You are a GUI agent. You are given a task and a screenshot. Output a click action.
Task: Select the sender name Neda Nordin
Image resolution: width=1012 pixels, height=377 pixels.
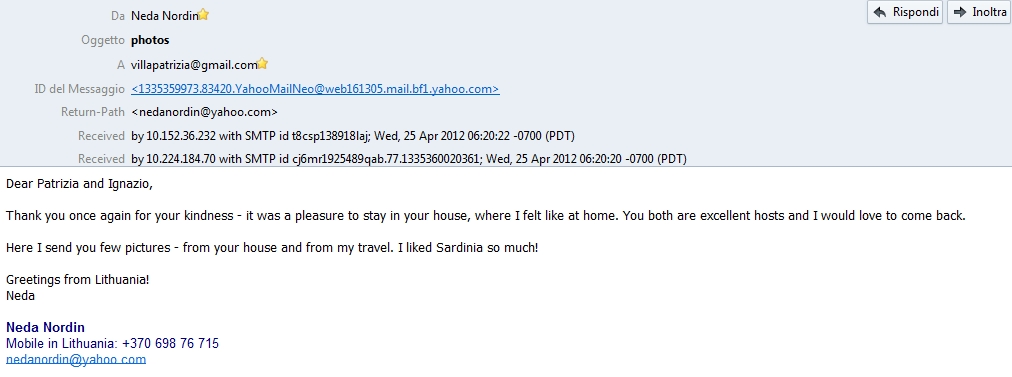click(x=165, y=15)
